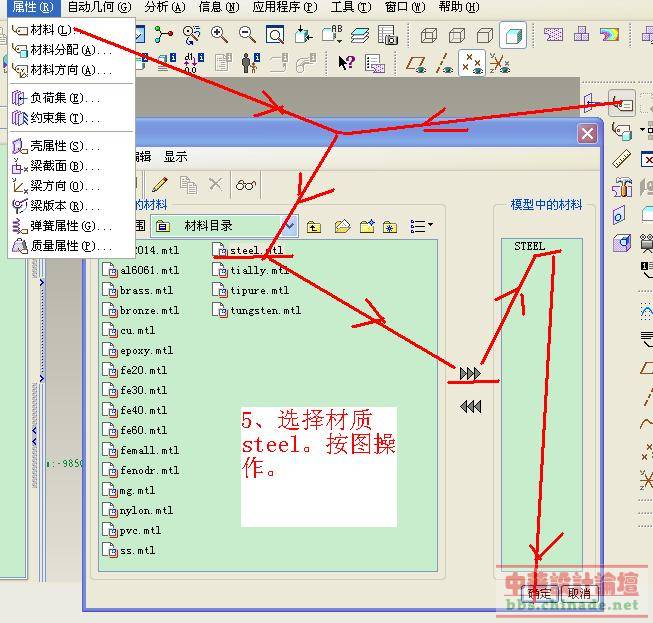Choose 质量属性(P) menu entry
Screen dimensions: 653x623
(x=71, y=246)
